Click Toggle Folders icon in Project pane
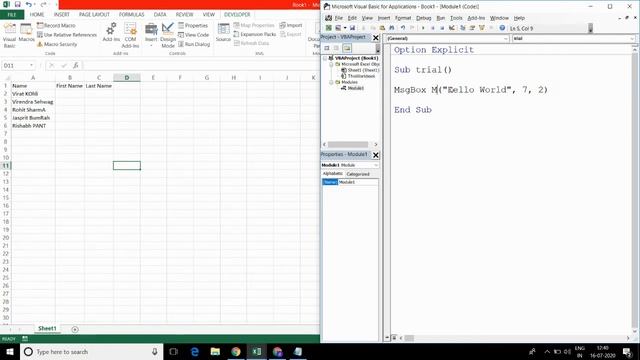 [347, 48]
